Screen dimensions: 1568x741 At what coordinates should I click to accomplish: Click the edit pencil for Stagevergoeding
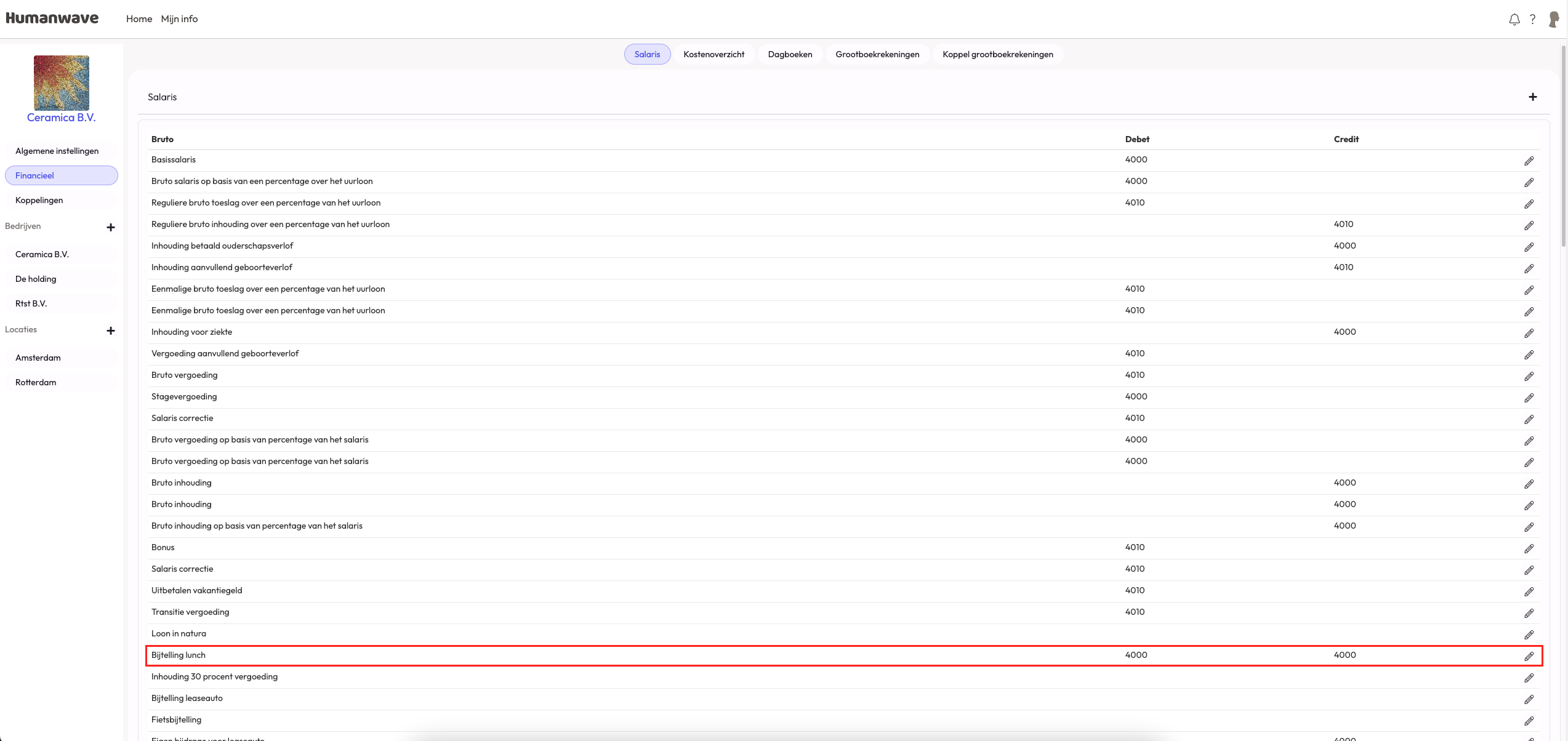[1529, 398]
